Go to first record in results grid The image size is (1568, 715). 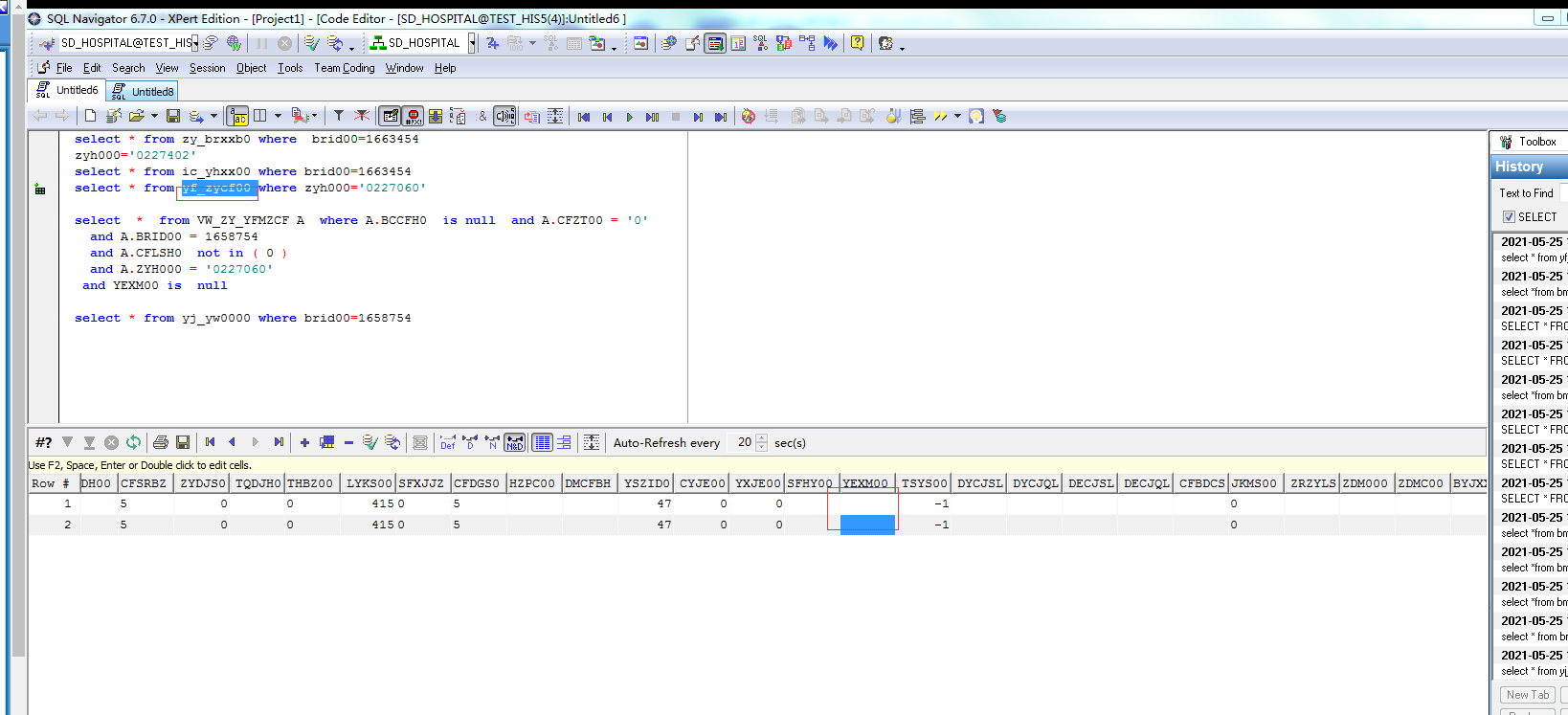(x=210, y=442)
